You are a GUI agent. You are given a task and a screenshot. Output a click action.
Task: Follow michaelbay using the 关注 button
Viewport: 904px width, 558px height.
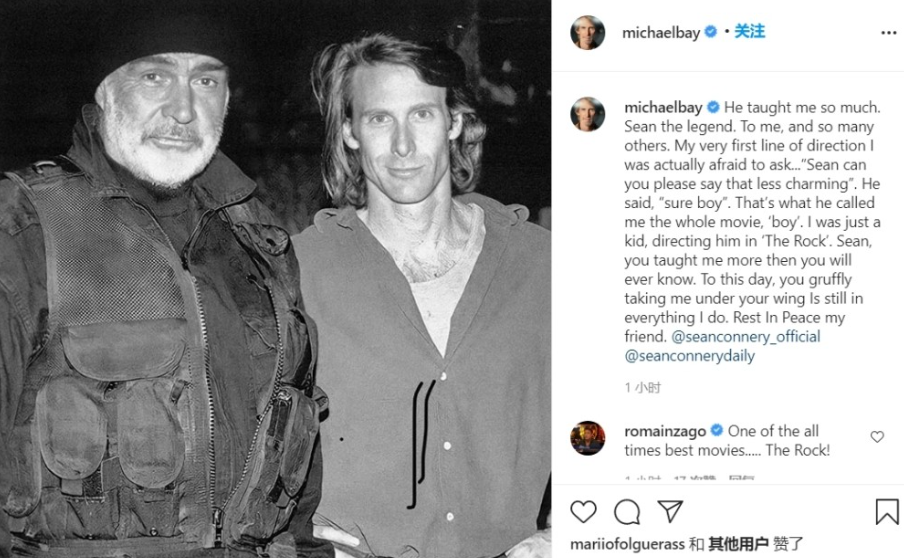[750, 32]
